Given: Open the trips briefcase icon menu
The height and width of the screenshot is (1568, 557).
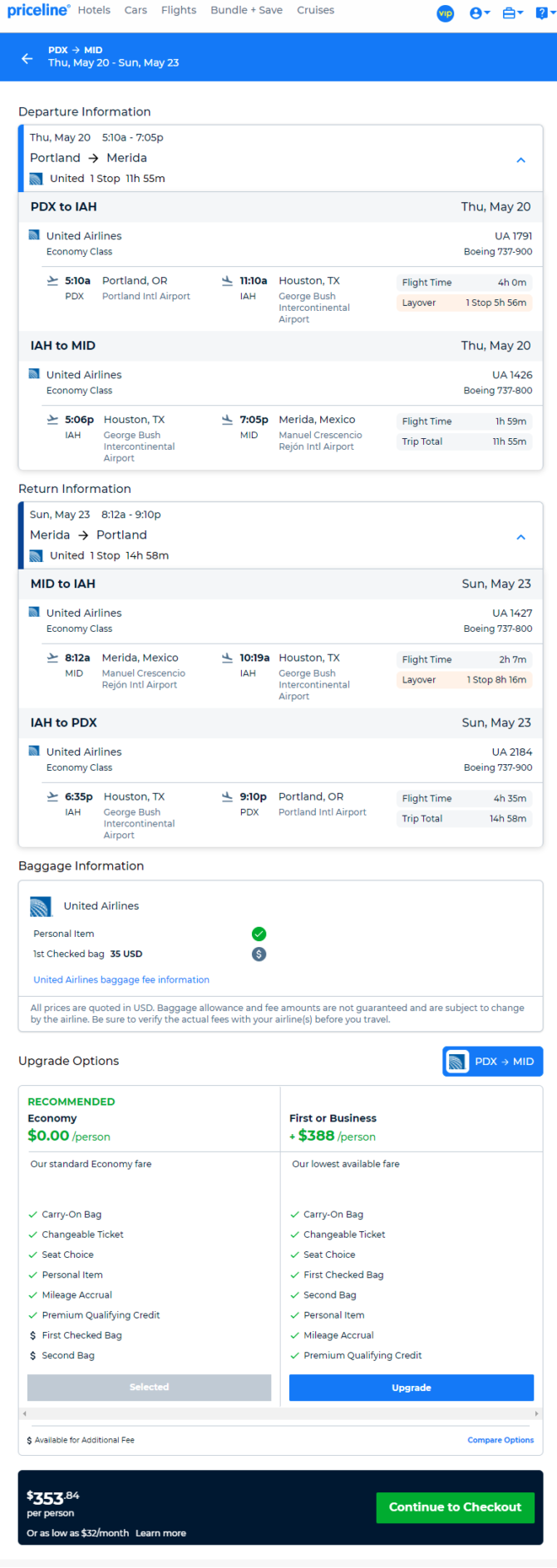Looking at the screenshot, I should [513, 13].
